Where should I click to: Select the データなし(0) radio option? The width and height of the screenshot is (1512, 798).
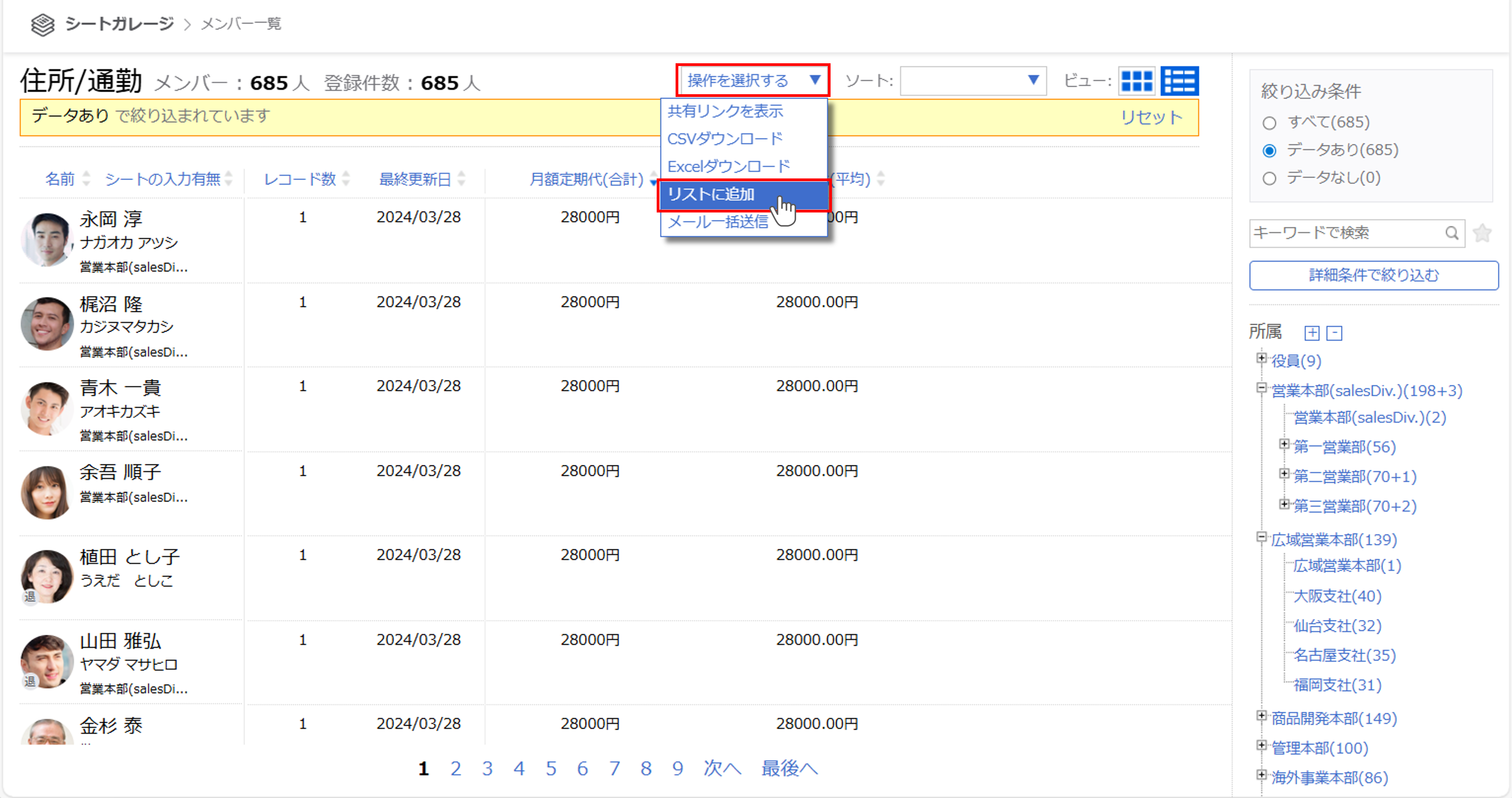[x=1270, y=178]
